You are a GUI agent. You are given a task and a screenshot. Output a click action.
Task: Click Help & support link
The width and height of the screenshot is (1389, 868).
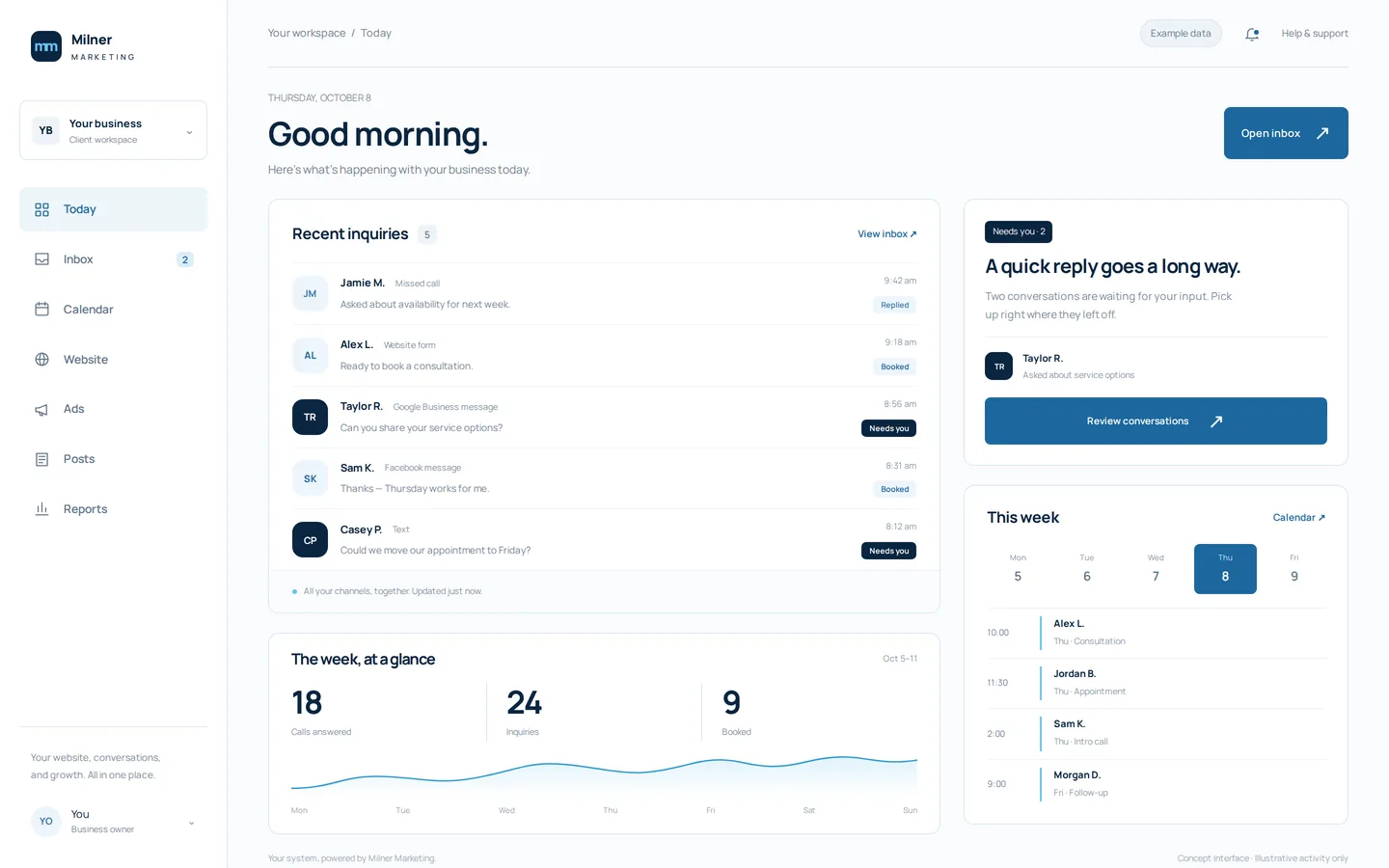click(1315, 34)
